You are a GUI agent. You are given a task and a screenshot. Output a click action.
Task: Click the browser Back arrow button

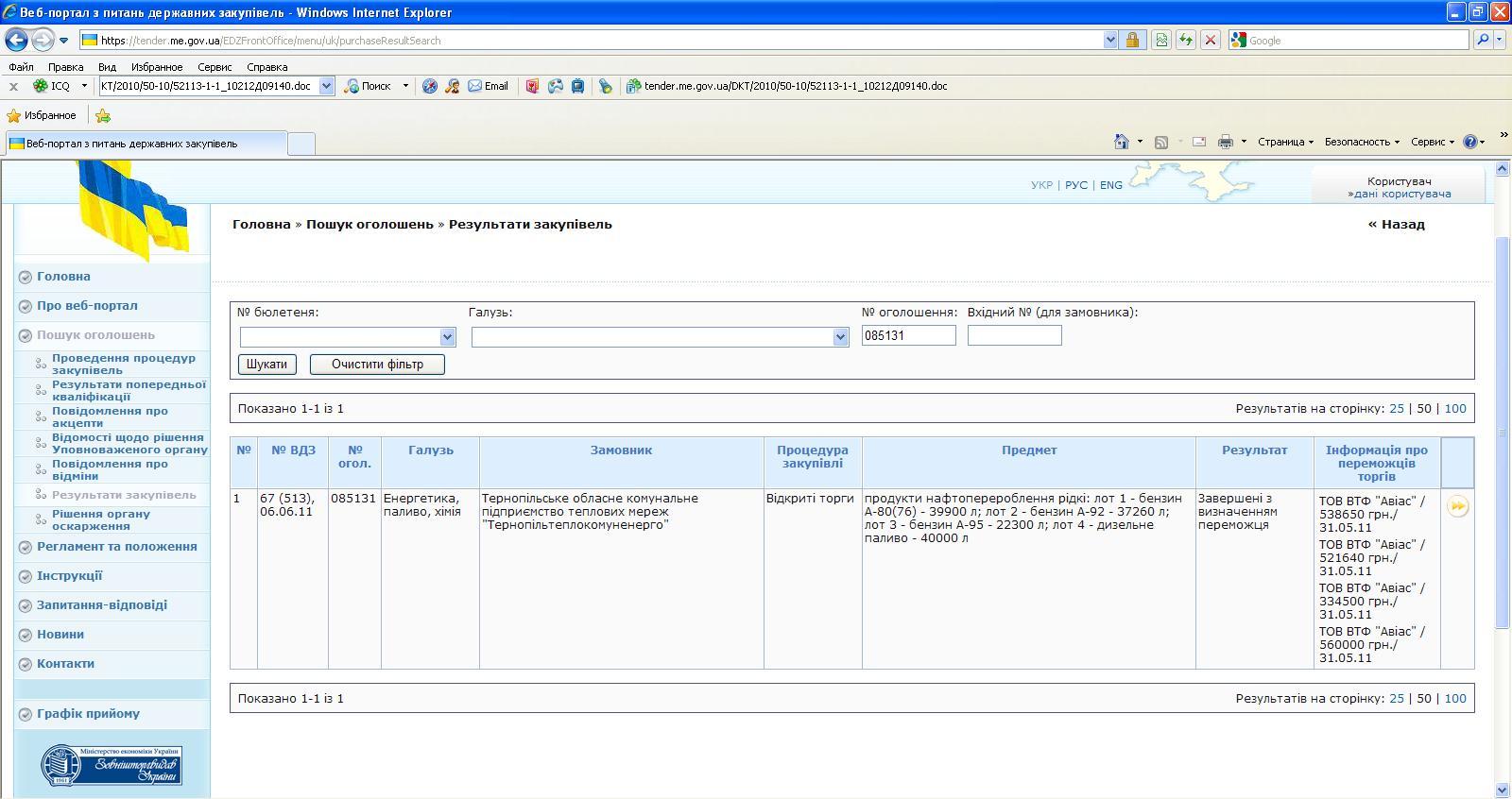click(x=17, y=41)
